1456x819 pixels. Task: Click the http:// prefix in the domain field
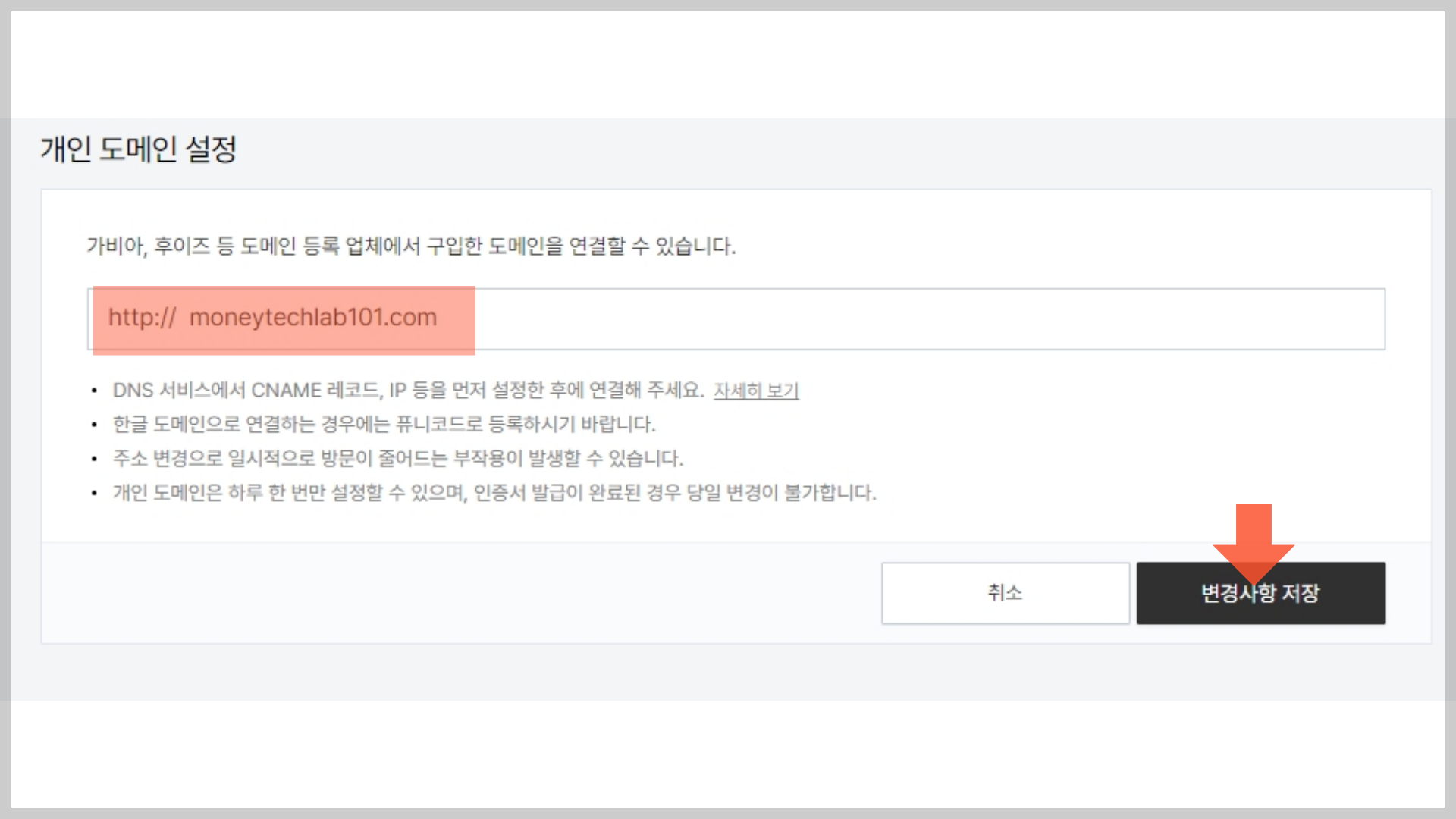tap(142, 317)
